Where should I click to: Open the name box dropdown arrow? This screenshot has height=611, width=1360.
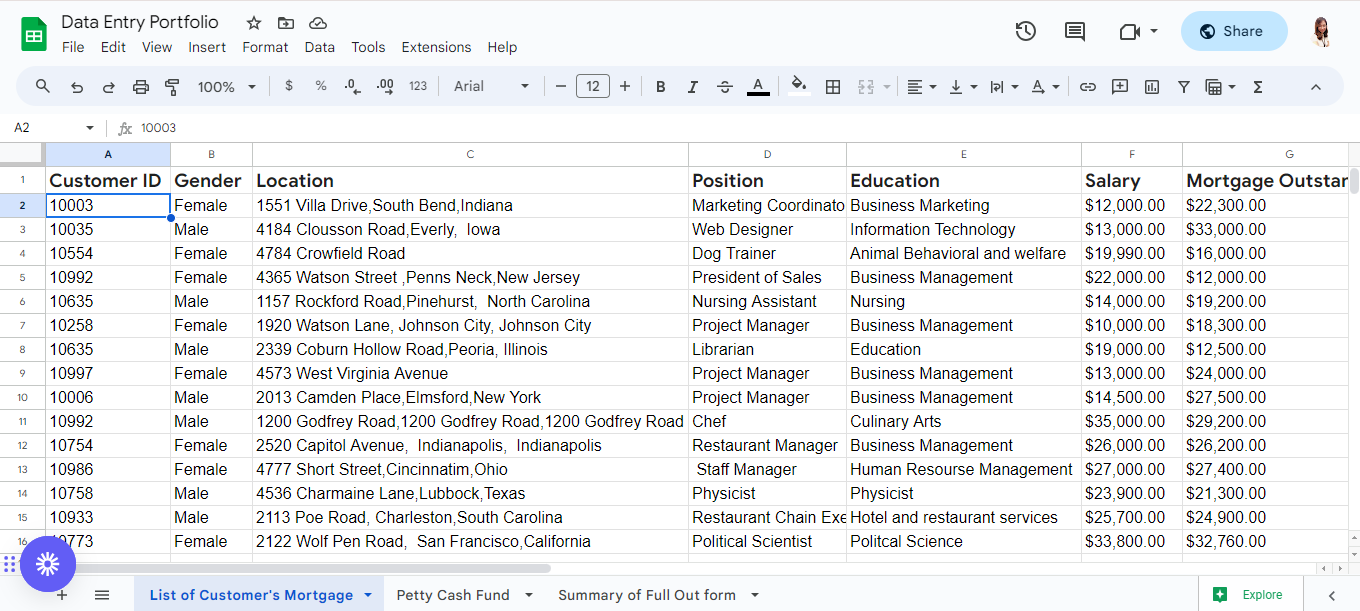(90, 128)
